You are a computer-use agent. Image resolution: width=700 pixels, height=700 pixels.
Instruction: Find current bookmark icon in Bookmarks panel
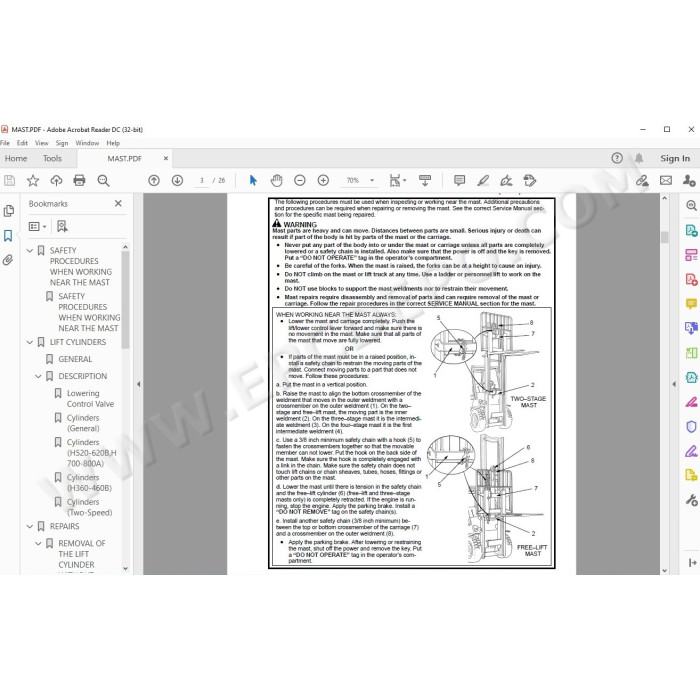click(62, 226)
